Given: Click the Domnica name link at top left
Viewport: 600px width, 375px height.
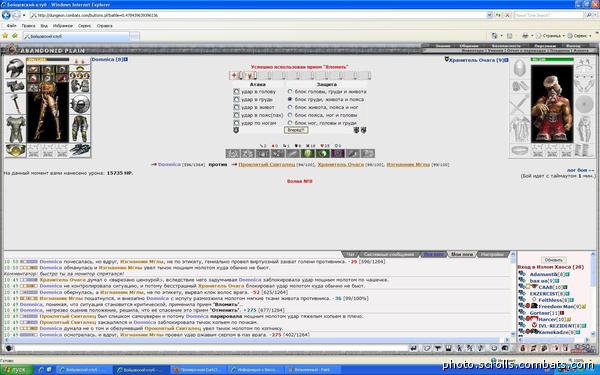Looking at the screenshot, I should point(103,60).
